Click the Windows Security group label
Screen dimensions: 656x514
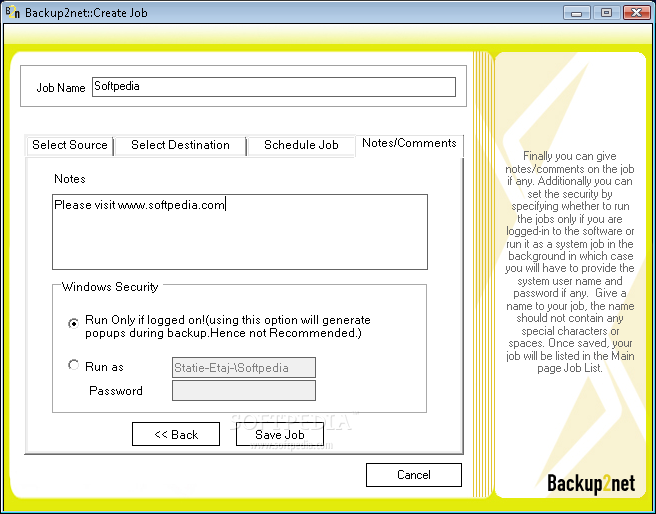[110, 287]
